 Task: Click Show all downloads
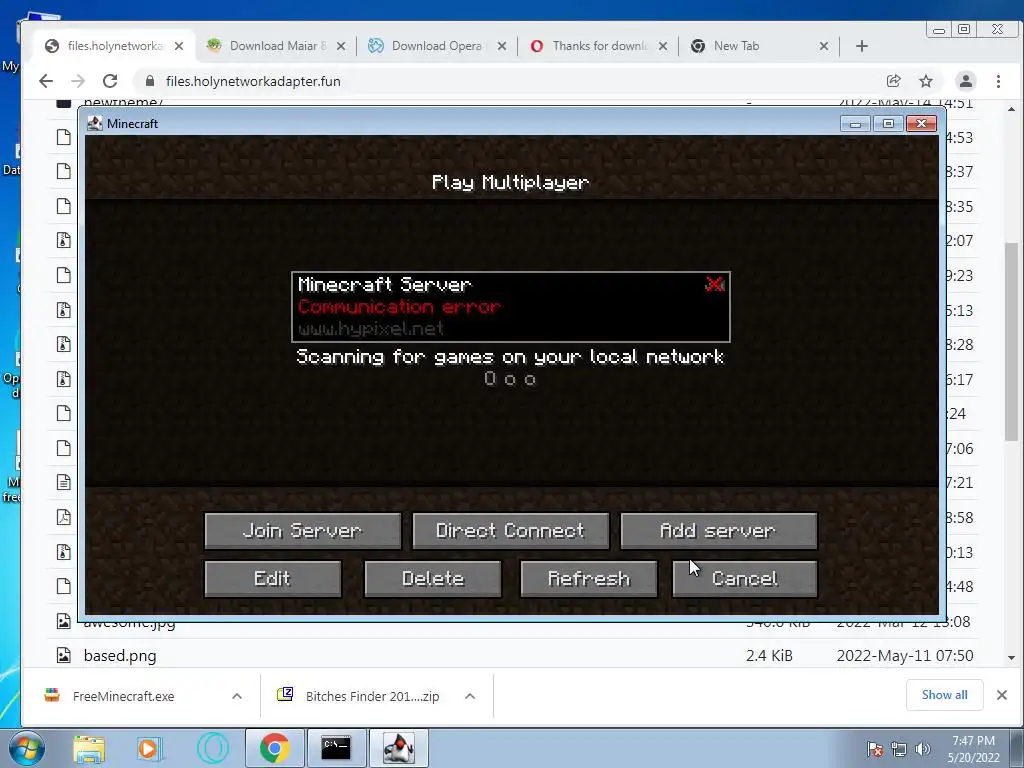[944, 695]
